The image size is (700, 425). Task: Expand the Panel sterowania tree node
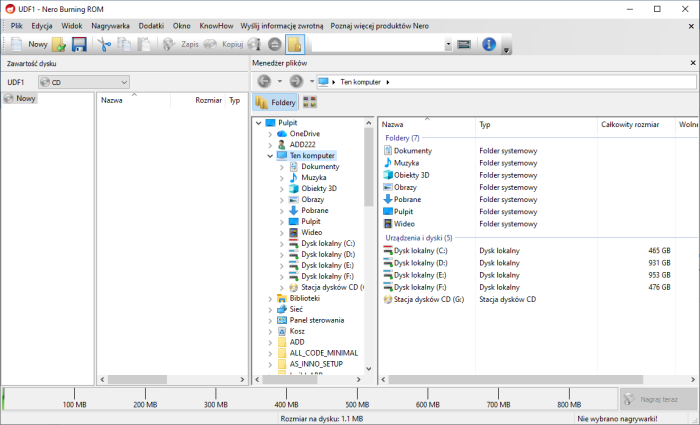coord(270,321)
